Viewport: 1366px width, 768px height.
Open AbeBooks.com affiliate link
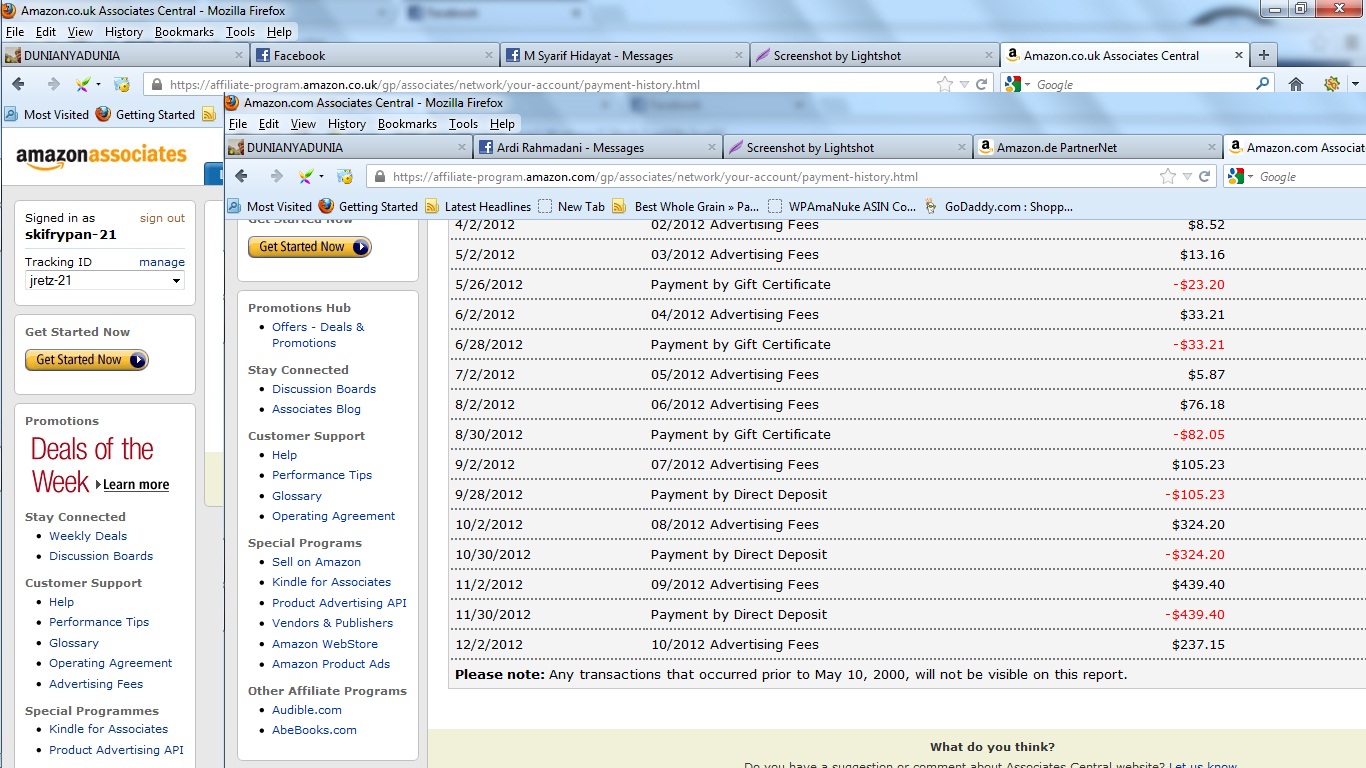[314, 730]
